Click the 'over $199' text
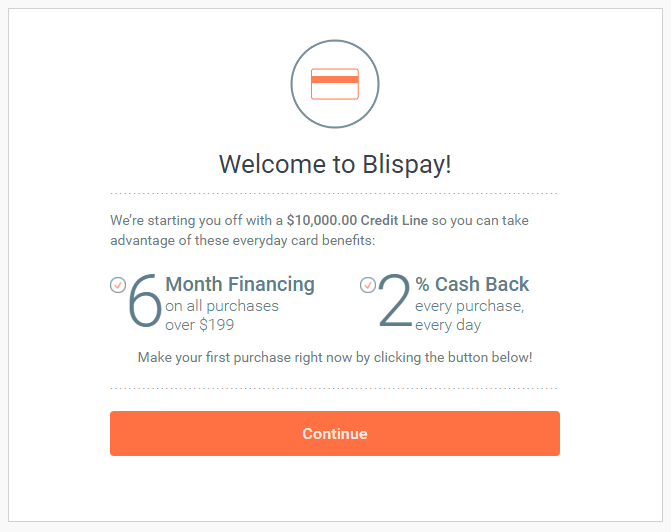Screen dimensions: 671x532 click(199, 325)
